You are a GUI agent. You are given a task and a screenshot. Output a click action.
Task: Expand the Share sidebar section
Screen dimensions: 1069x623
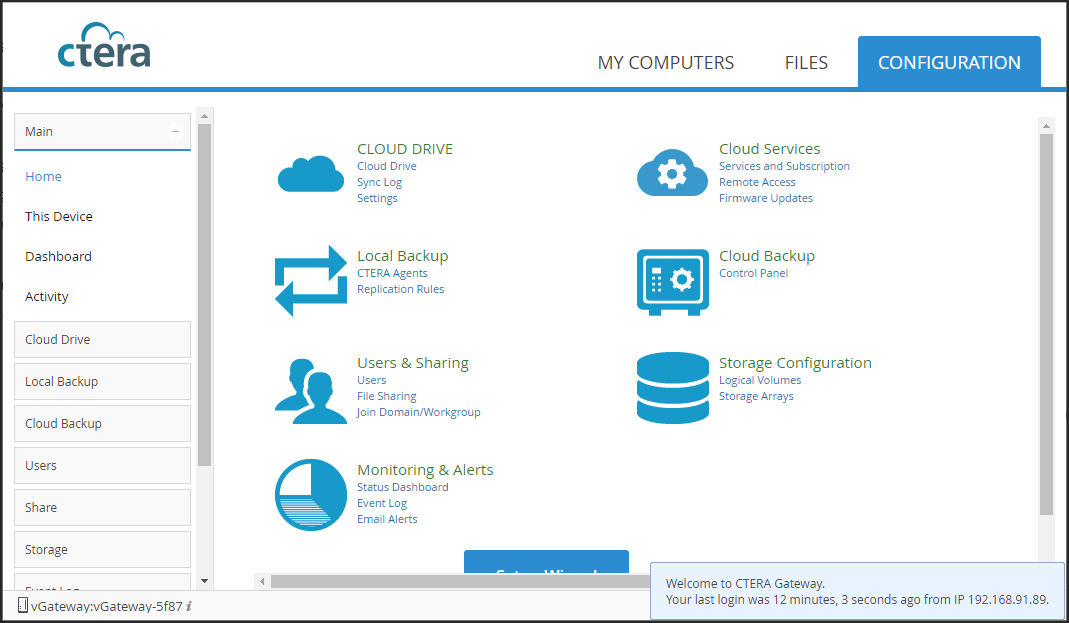click(x=102, y=507)
